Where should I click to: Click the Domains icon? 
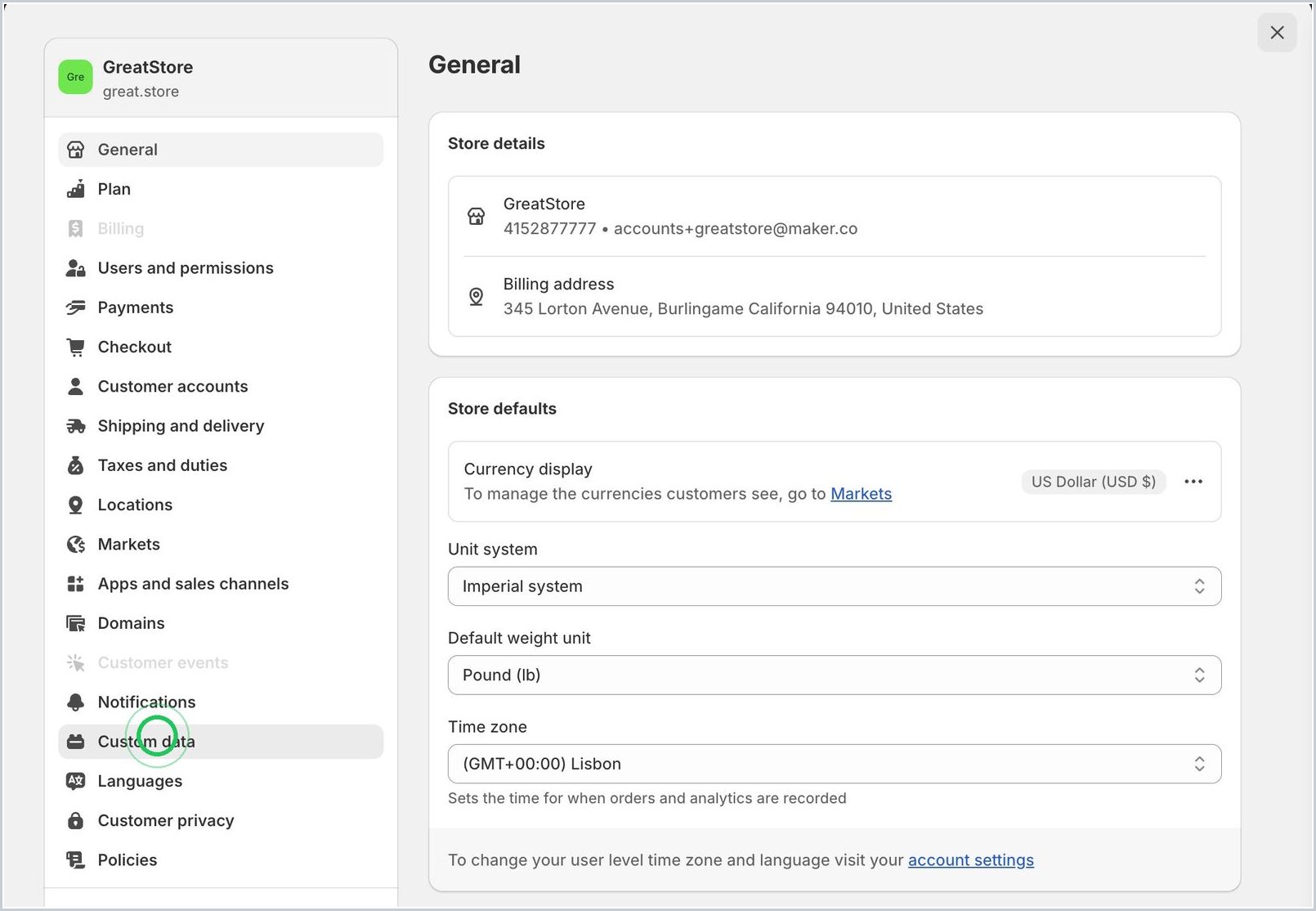point(75,623)
